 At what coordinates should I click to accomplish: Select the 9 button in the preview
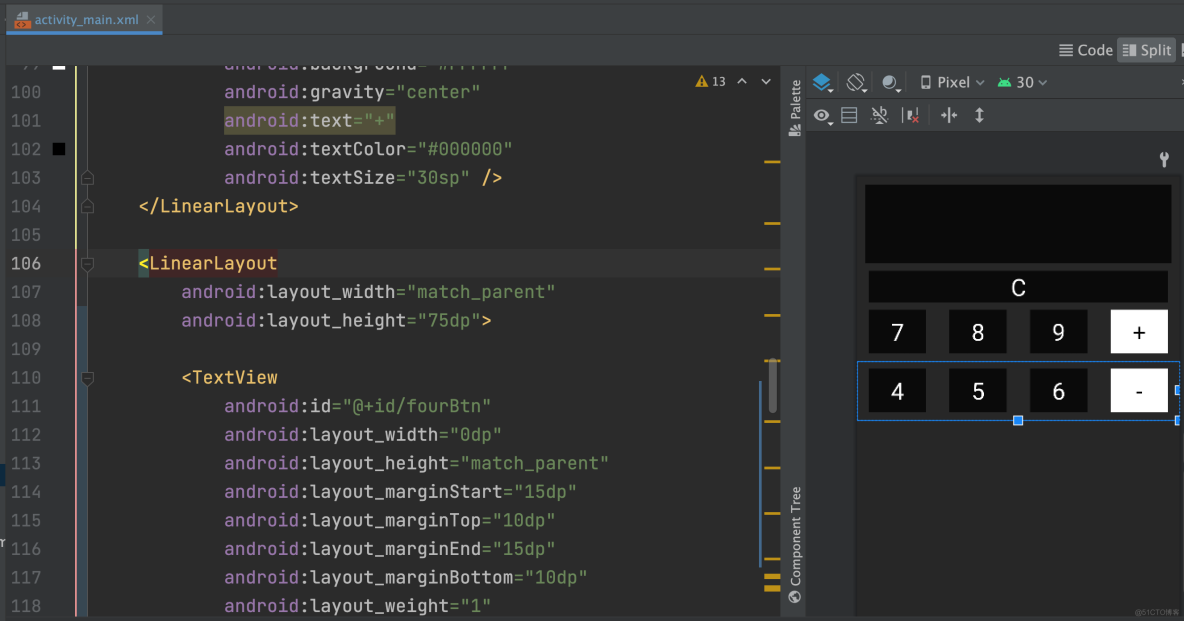tap(1059, 332)
